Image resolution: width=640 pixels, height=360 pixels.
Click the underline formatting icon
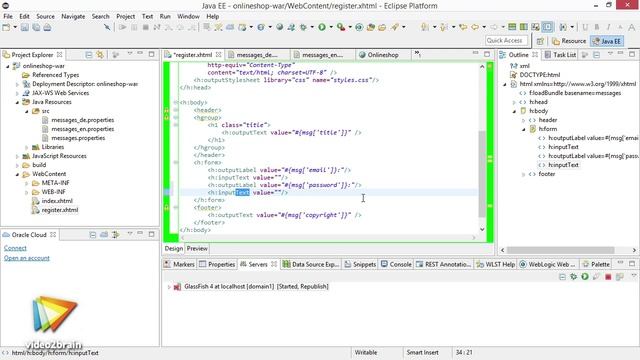click(585, 27)
